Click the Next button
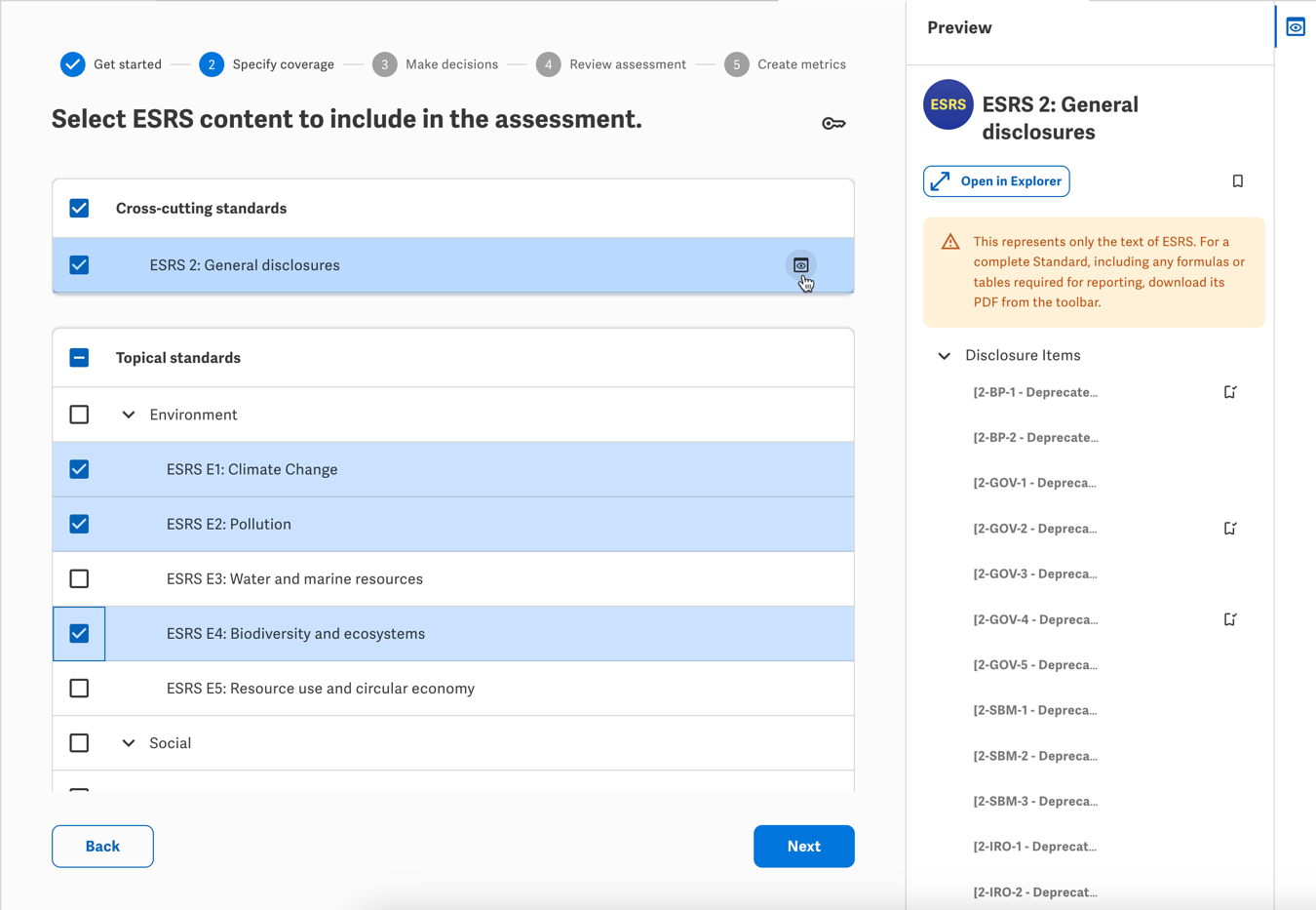Screen dimensions: 1316x910 [x=803, y=846]
